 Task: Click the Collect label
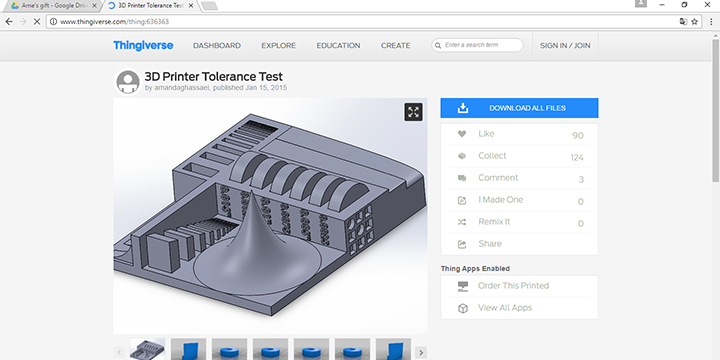coord(492,156)
